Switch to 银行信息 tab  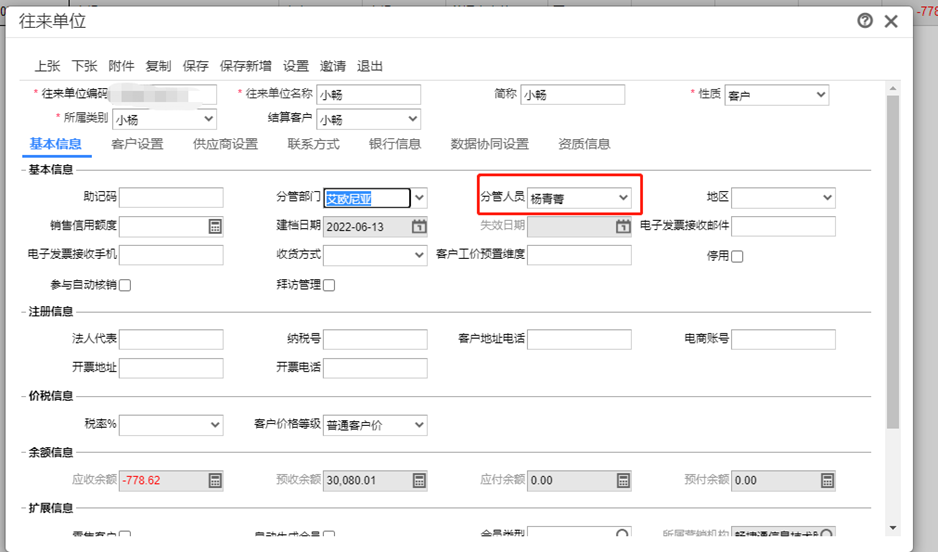[395, 144]
